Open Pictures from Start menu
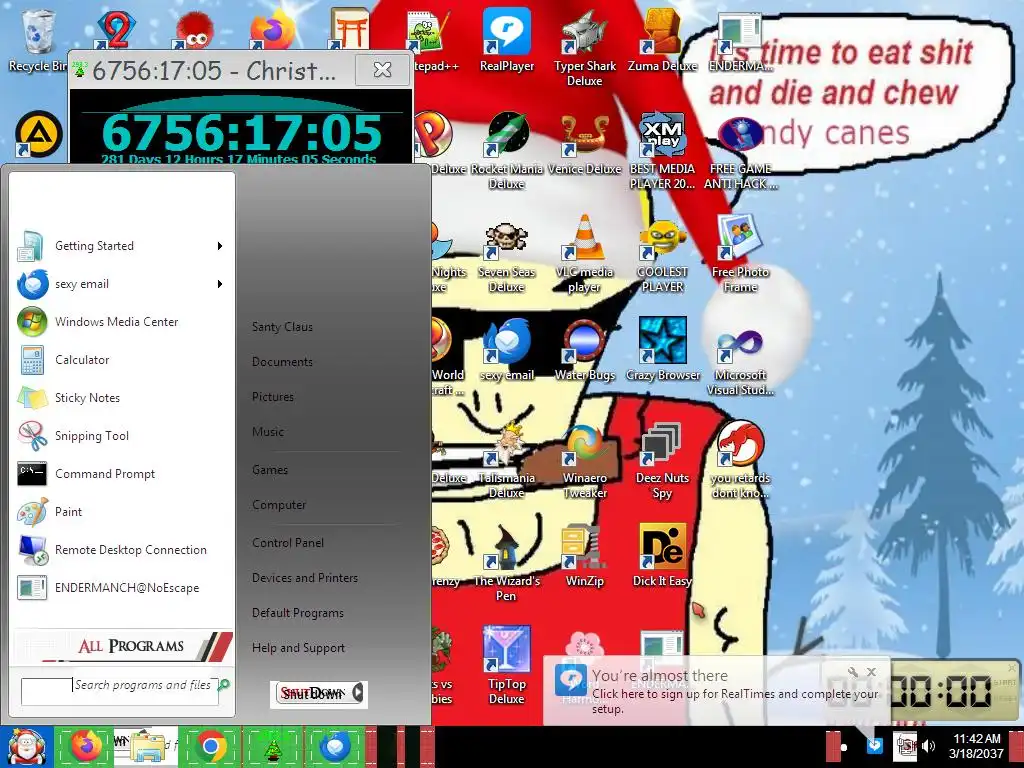The height and width of the screenshot is (768, 1024). click(273, 396)
